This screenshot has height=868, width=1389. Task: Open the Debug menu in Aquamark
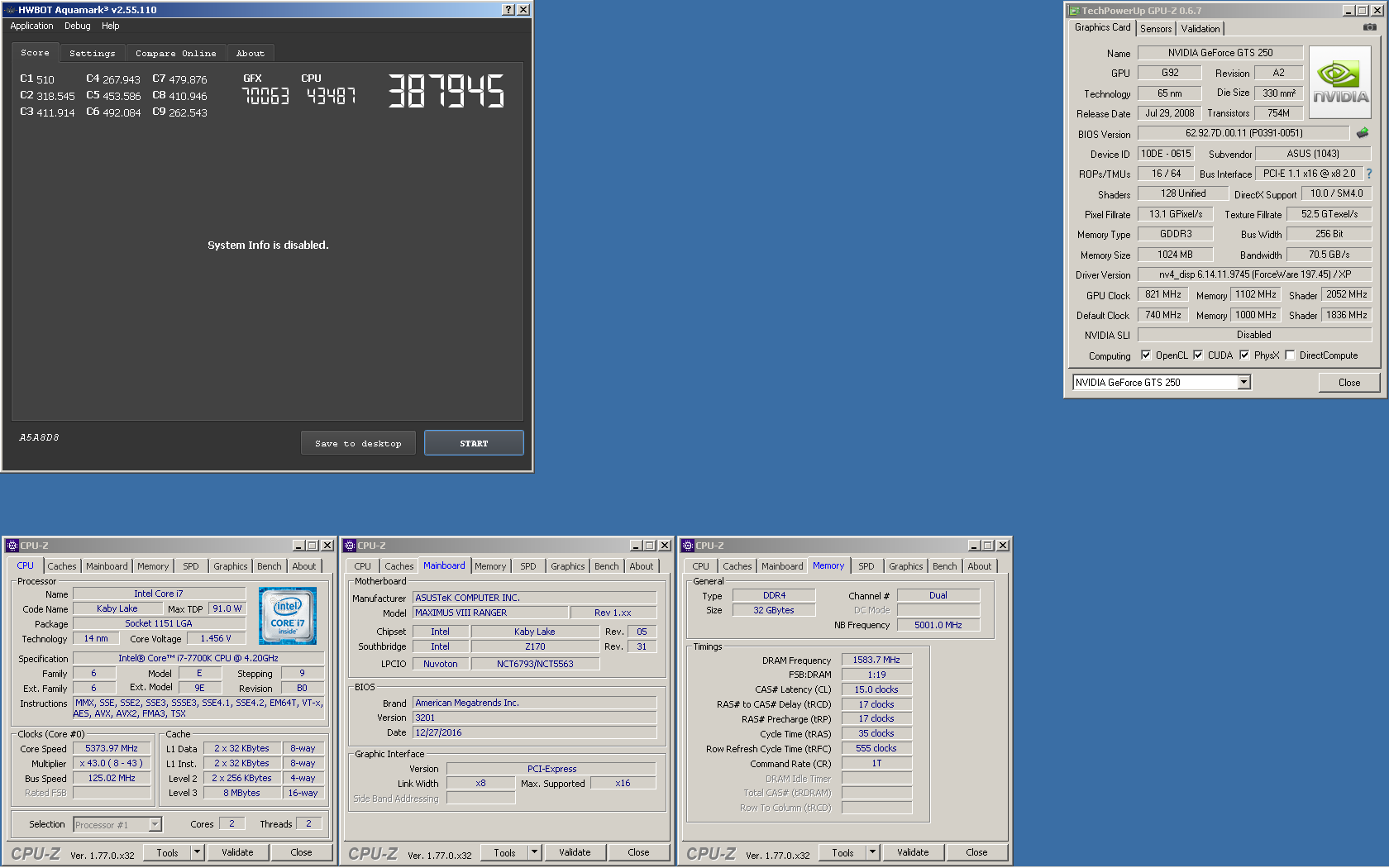point(78,26)
